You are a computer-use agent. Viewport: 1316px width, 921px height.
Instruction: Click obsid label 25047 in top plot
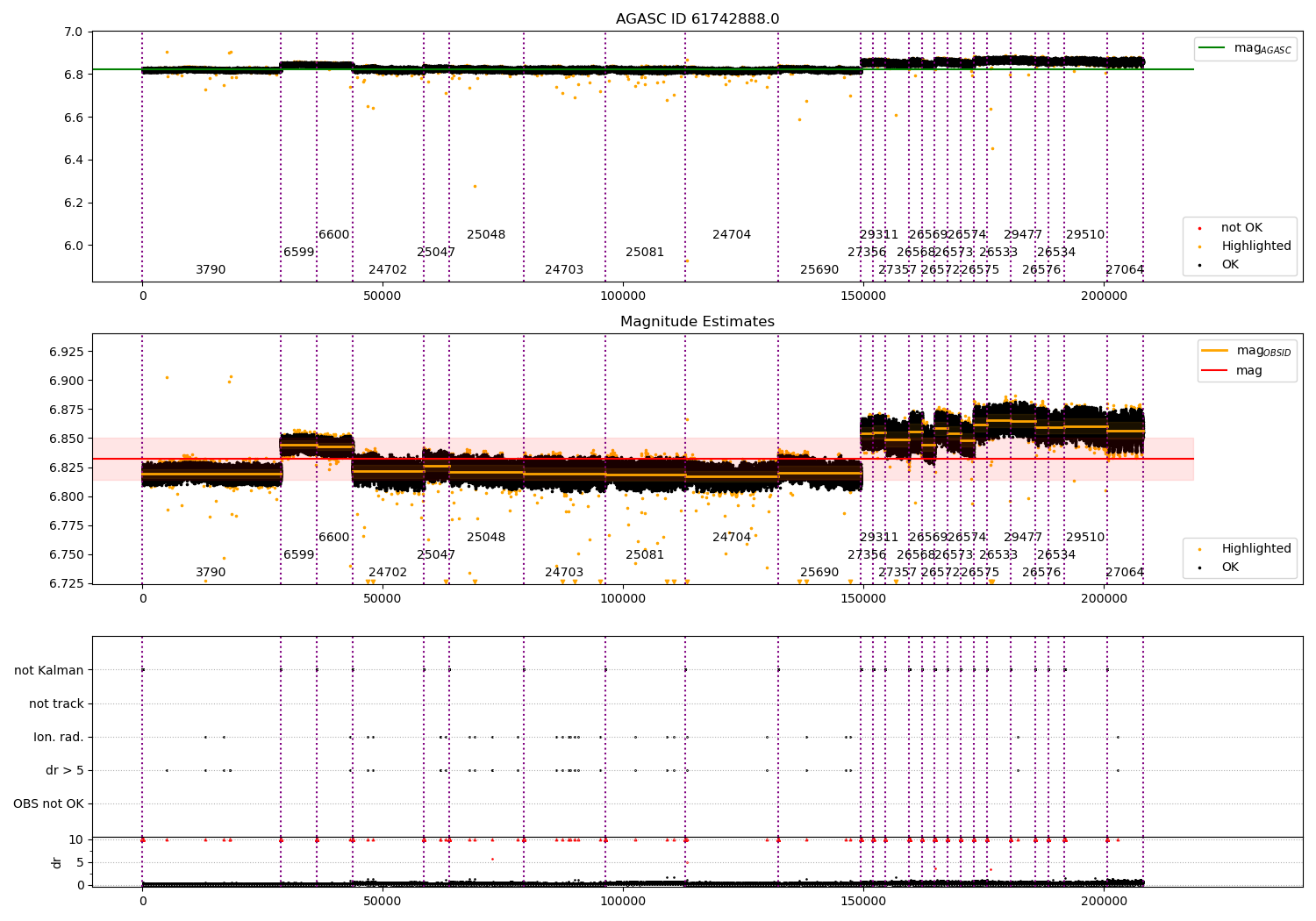point(436,253)
